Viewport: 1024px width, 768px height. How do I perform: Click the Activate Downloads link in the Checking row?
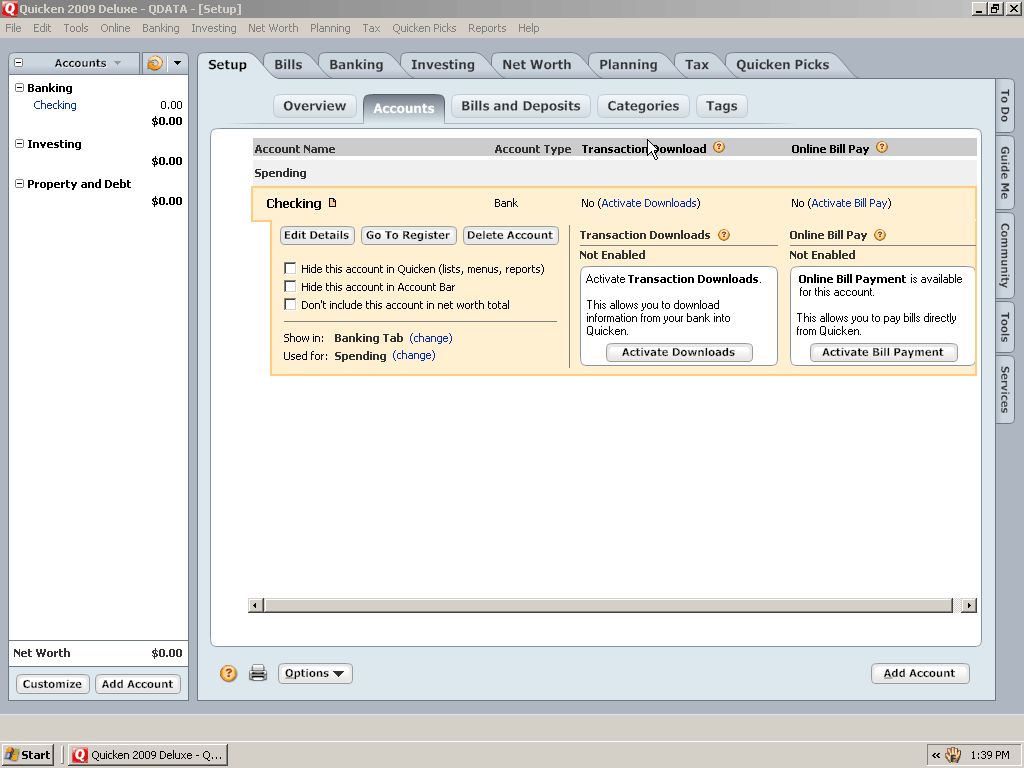pos(649,203)
